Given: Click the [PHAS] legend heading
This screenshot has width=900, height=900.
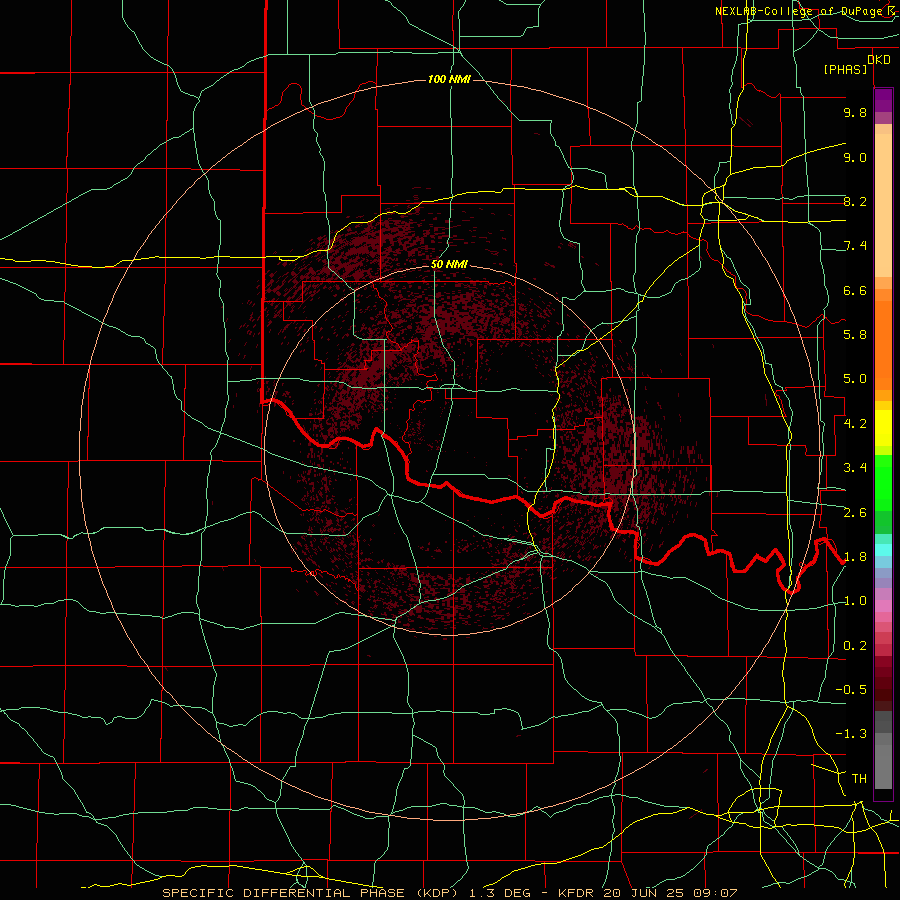Looking at the screenshot, I should coord(845,69).
